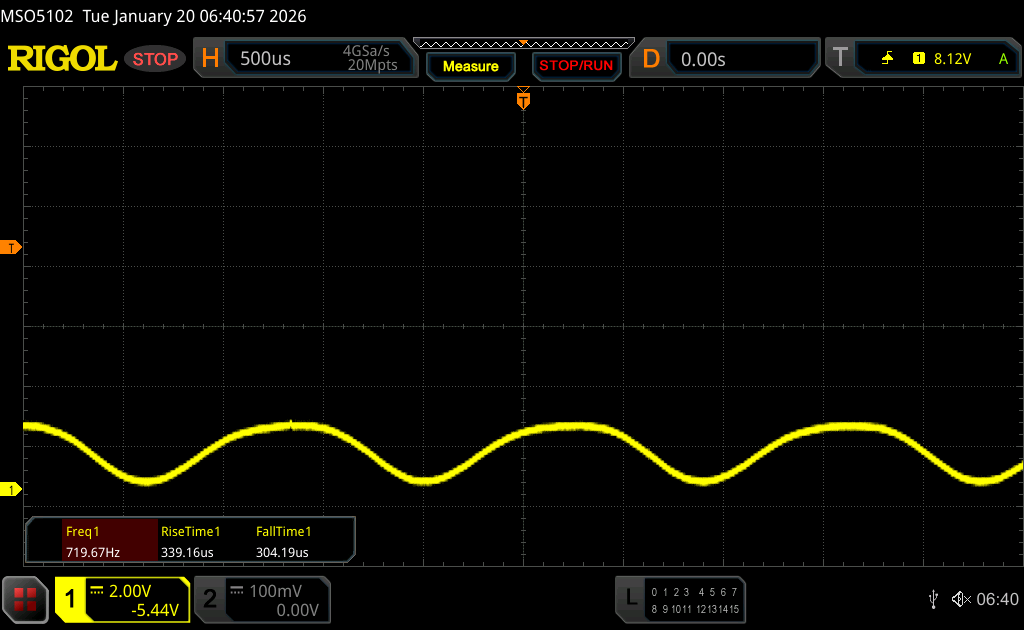1024x630 pixels.
Task: Open the 500us timebase scale setting
Action: click(x=266, y=59)
